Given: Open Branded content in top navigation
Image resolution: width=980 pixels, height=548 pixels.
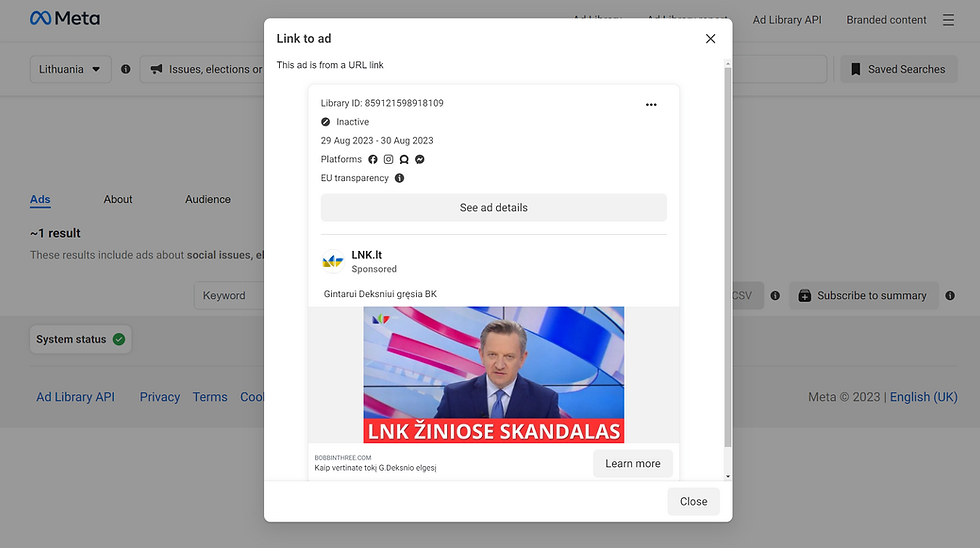Looking at the screenshot, I should point(886,20).
